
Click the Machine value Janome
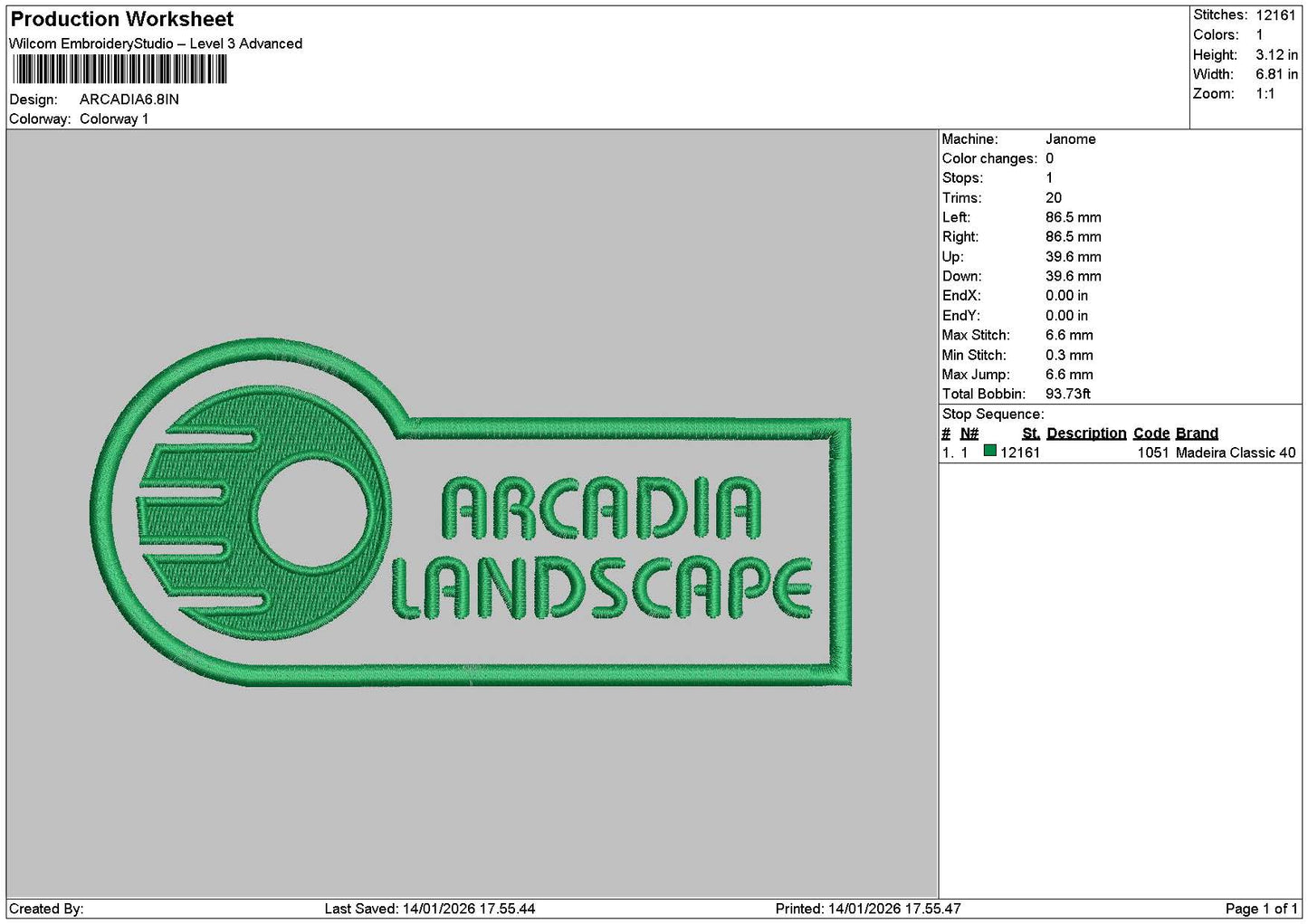tap(1070, 139)
